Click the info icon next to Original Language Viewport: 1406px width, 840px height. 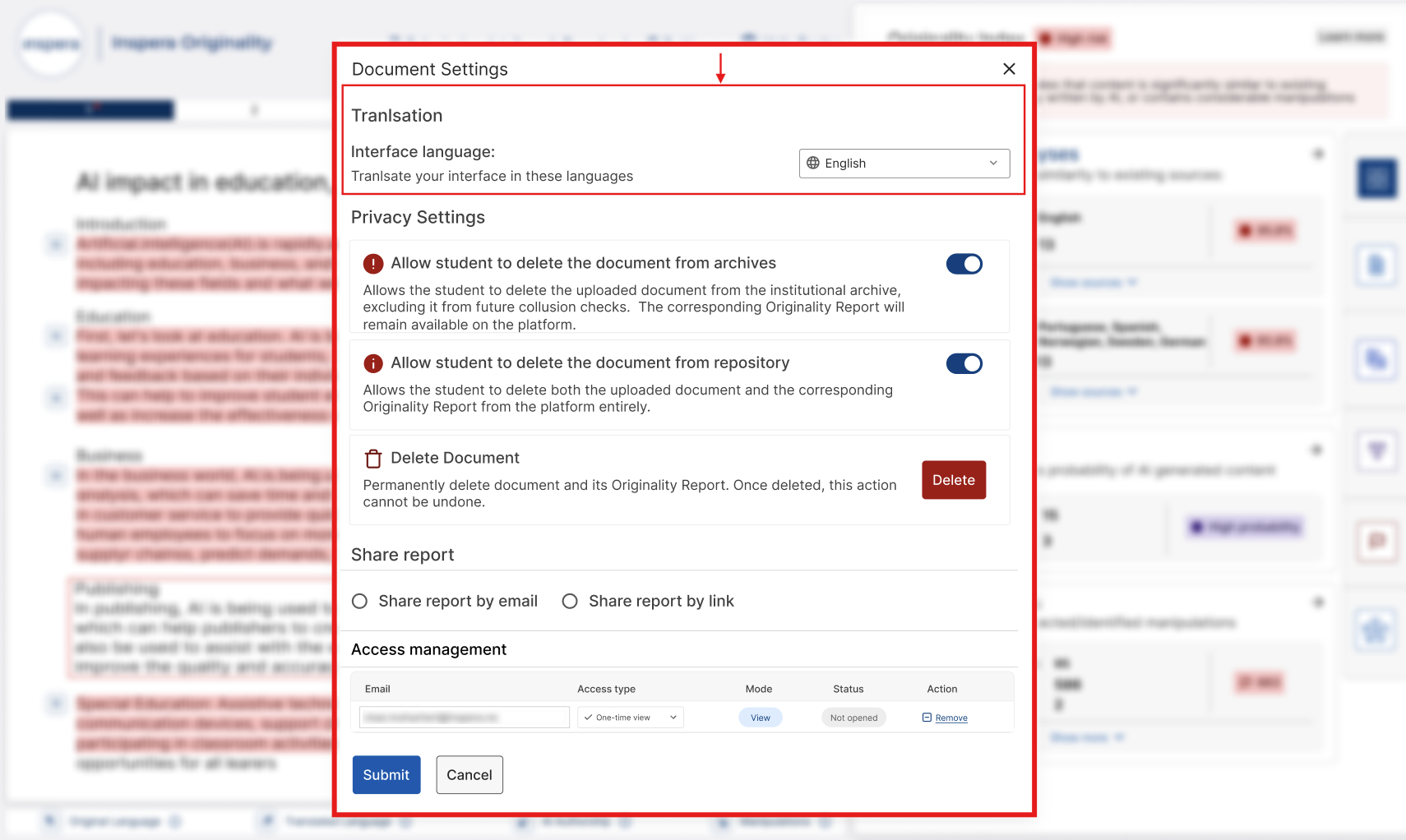175,821
